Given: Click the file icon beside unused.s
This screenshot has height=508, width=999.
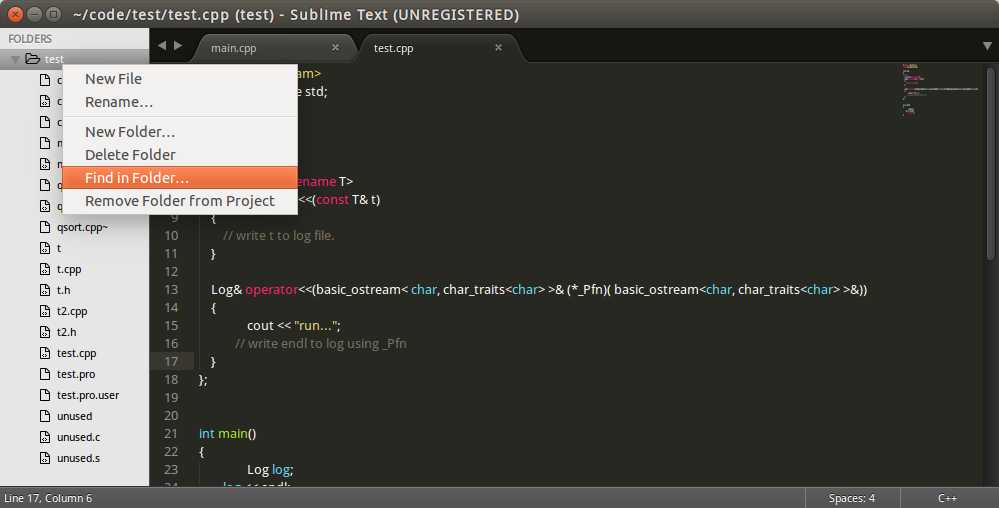Looking at the screenshot, I should point(45,458).
